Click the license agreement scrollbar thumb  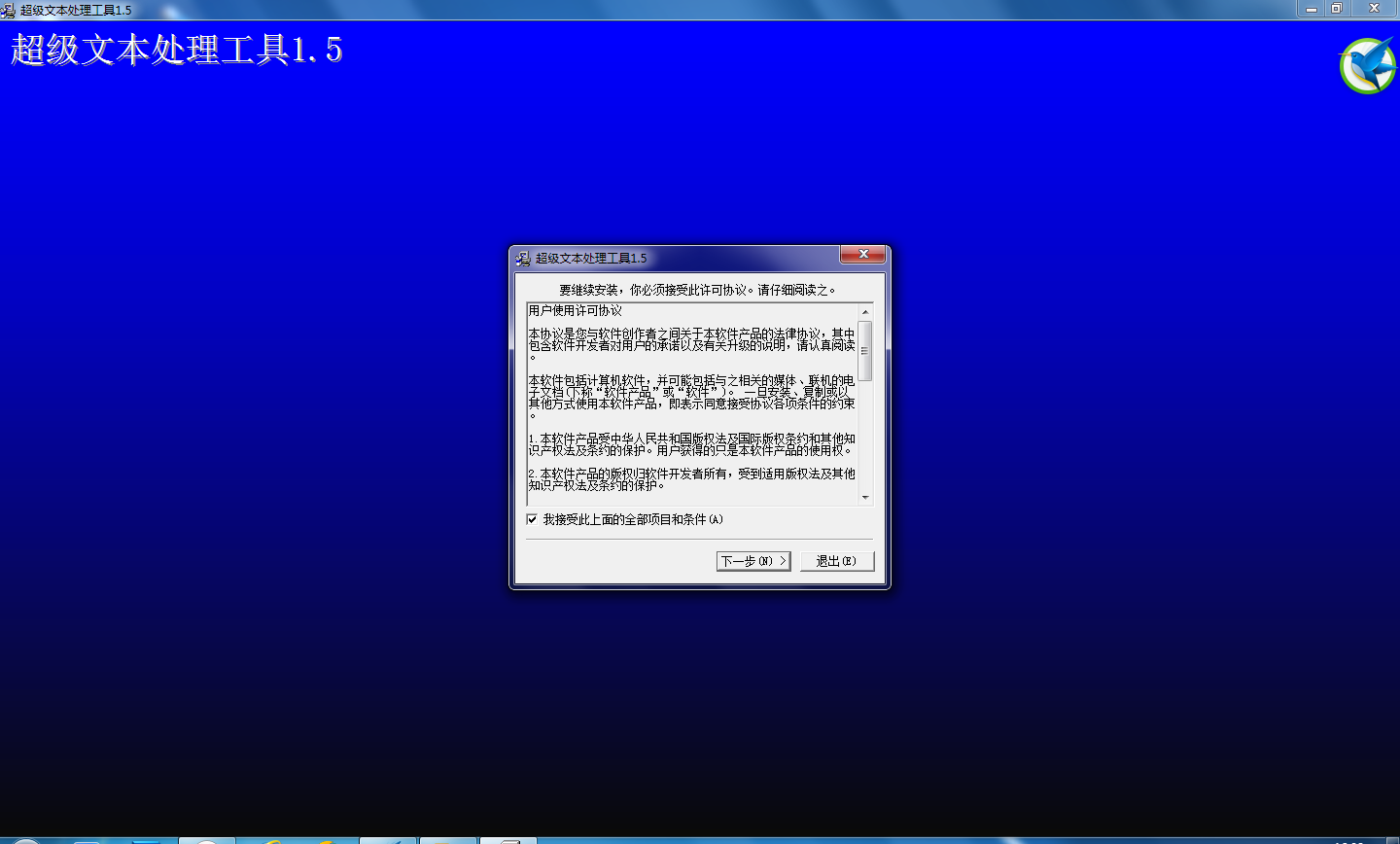865,350
